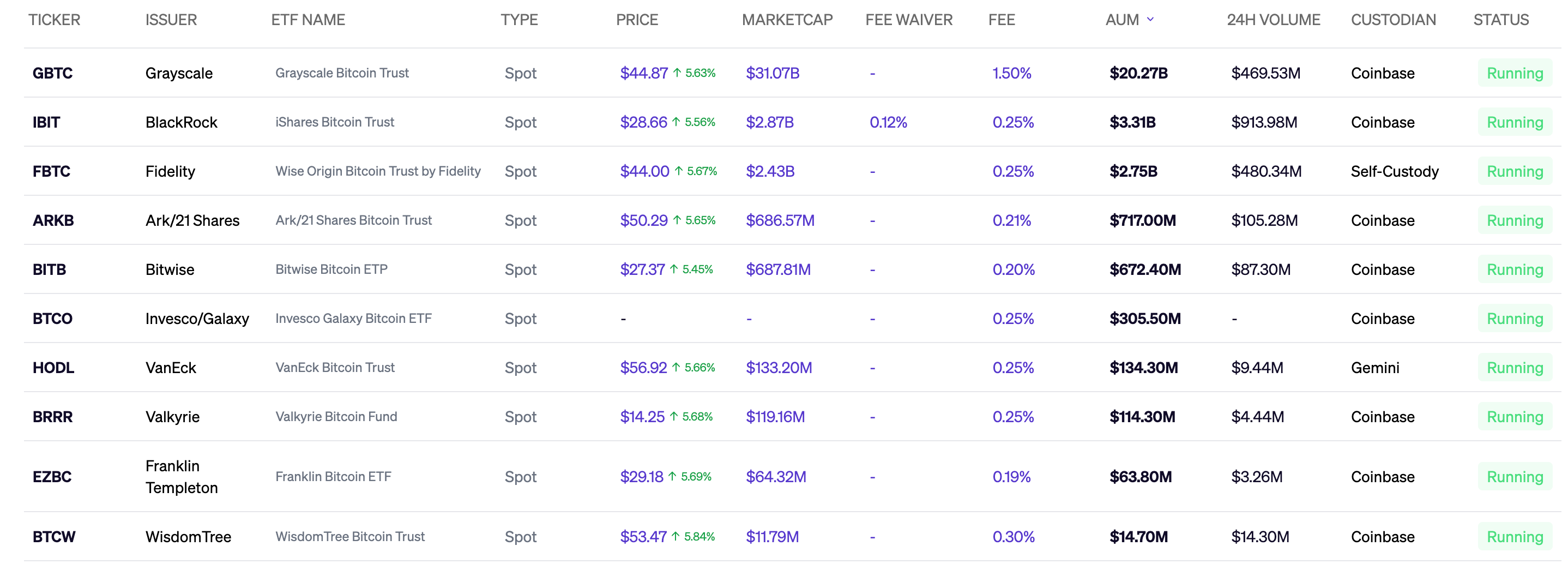Click the up-trend icon next to IBIT's price
Screen dimensions: 1568x564
coord(676,122)
